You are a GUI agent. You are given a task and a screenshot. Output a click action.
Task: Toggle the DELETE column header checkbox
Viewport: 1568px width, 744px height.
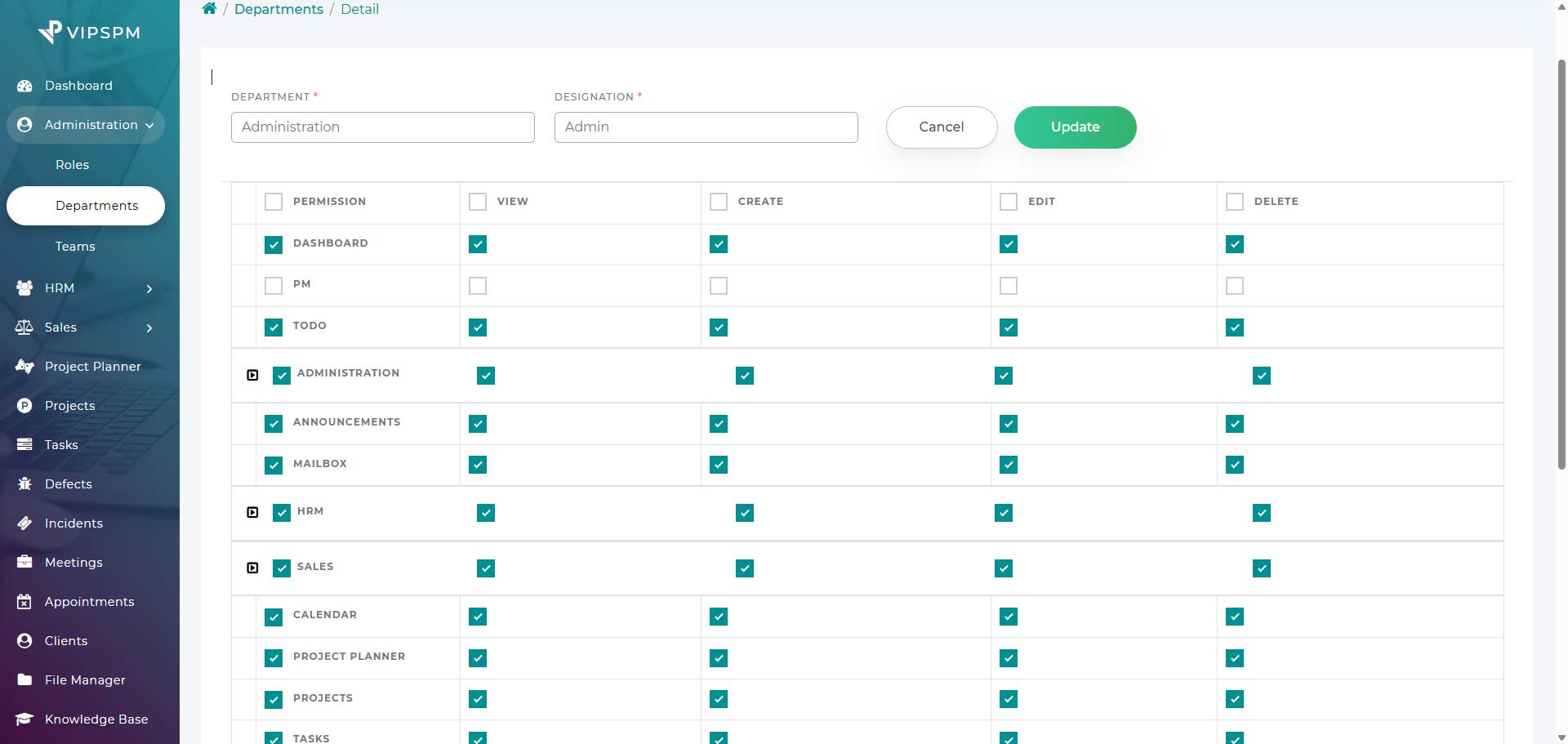tap(1235, 202)
